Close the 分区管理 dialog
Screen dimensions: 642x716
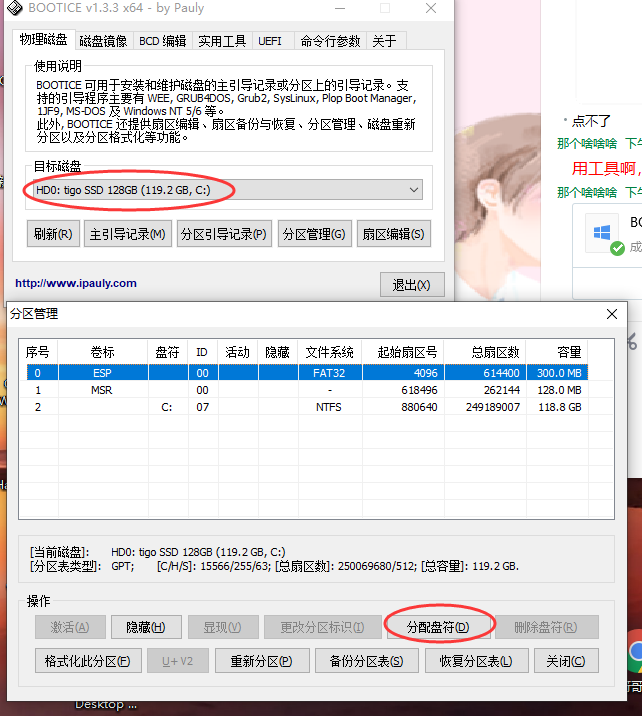coord(612,314)
